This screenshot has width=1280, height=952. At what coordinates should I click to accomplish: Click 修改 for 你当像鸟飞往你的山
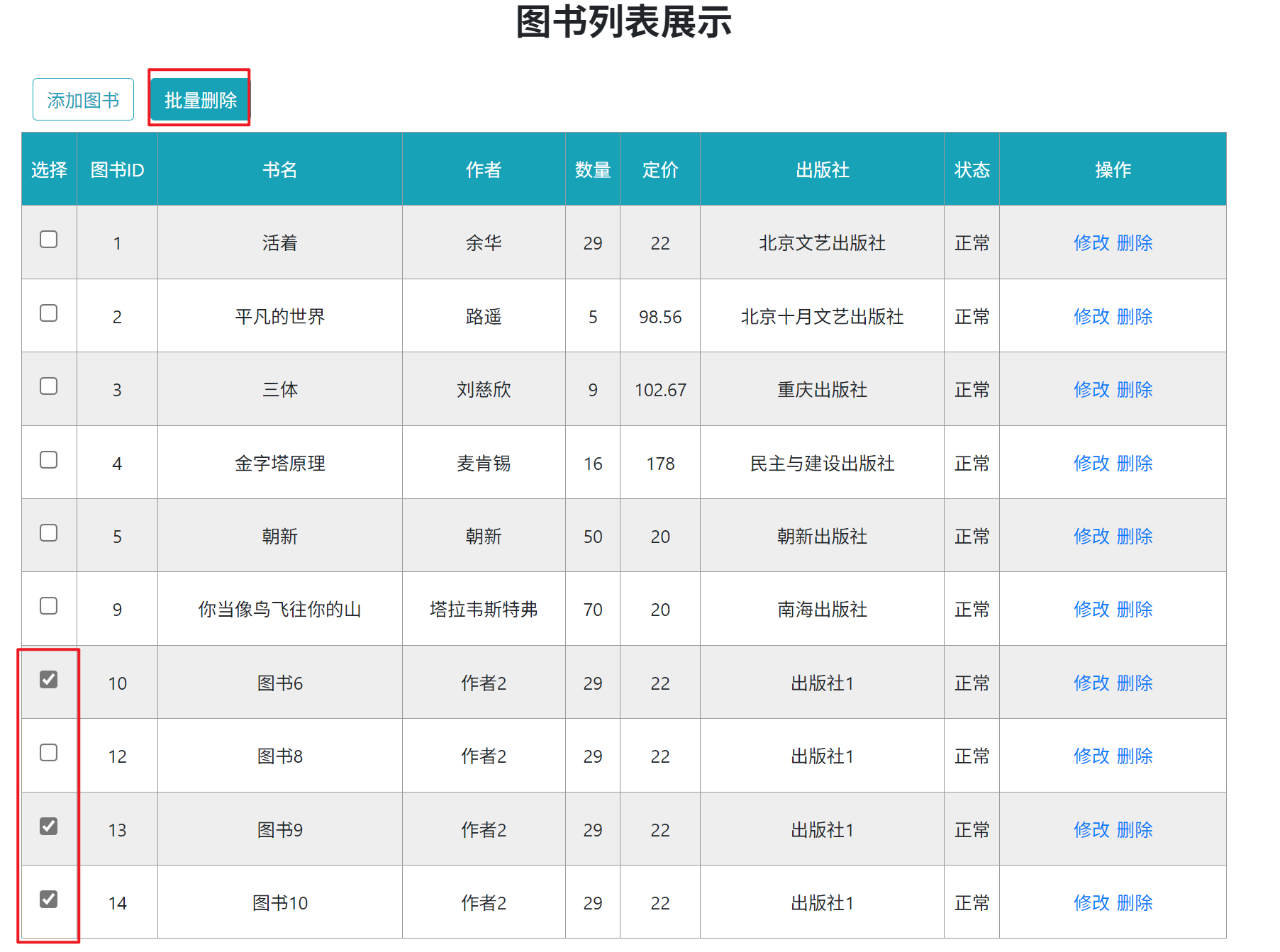(x=1091, y=609)
